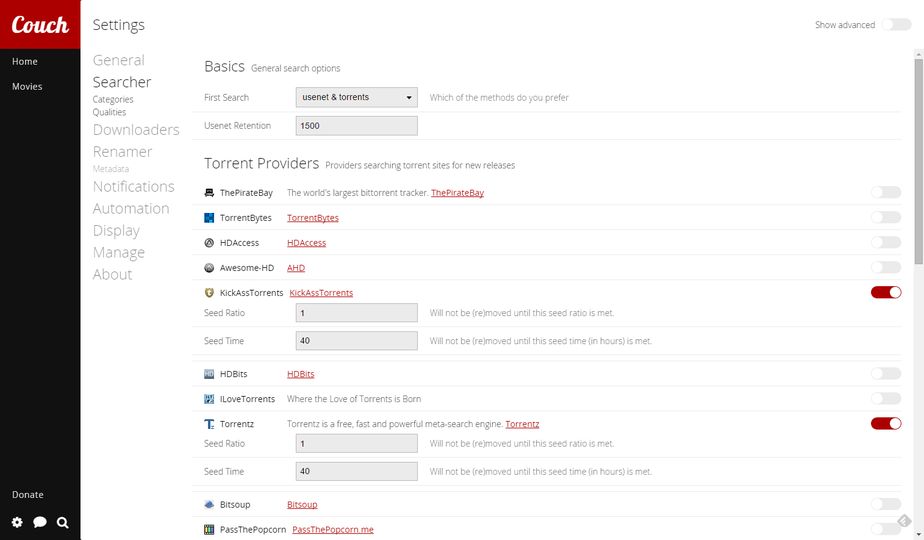Open Torrentz link
Screen dimensions: 924x540
pos(522,424)
